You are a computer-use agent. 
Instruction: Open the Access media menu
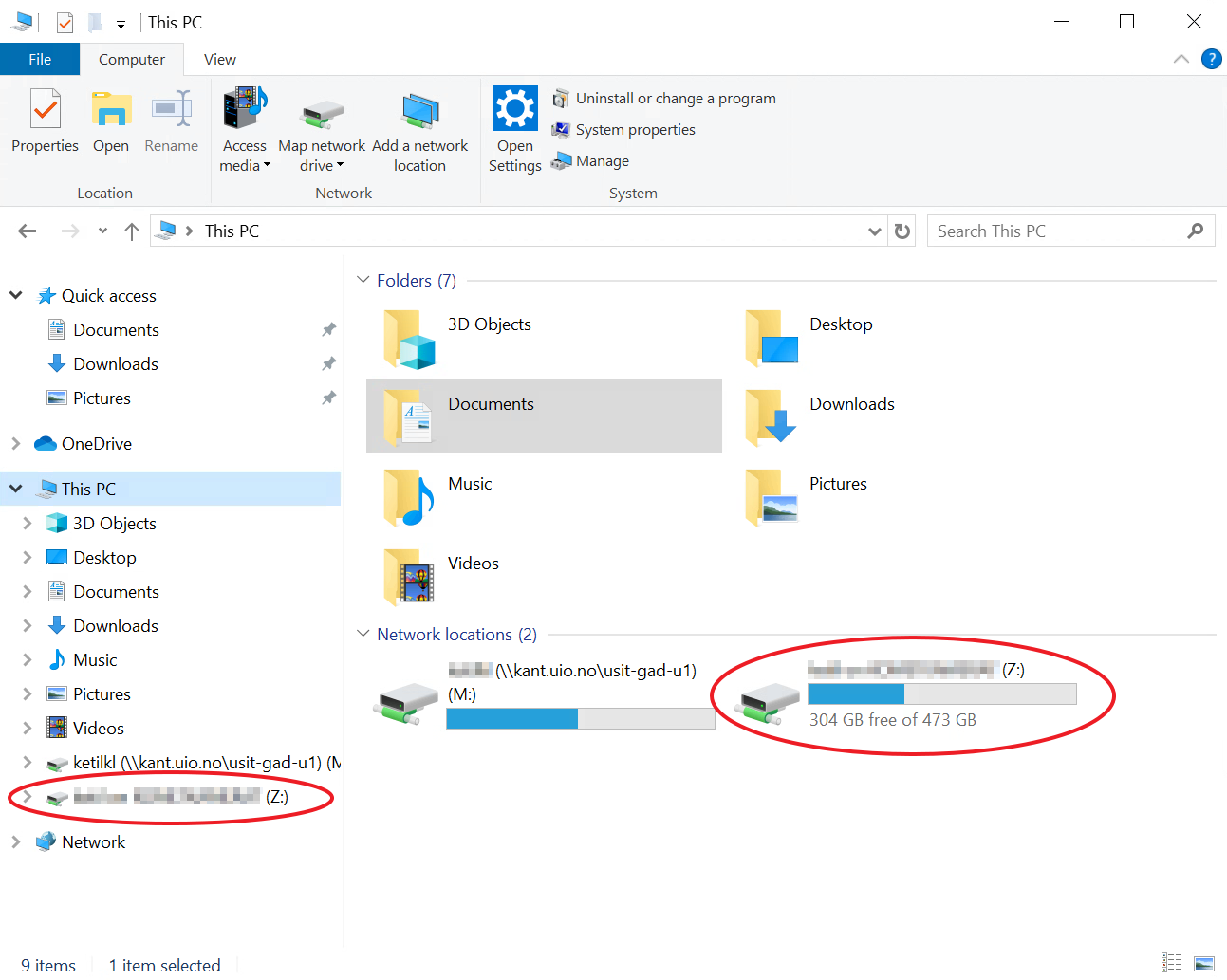click(245, 130)
